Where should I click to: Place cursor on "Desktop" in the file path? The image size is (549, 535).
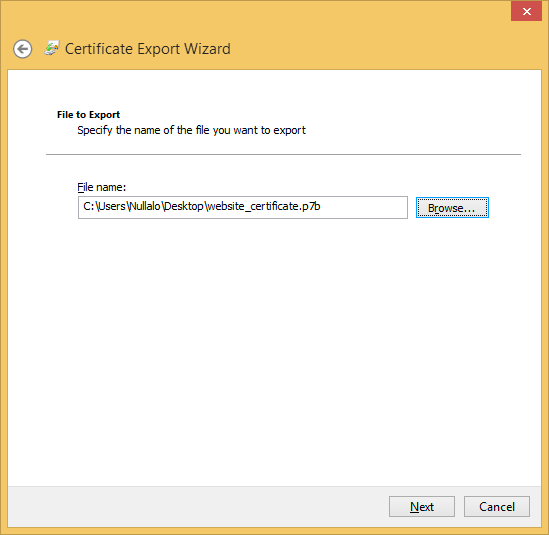(184, 206)
